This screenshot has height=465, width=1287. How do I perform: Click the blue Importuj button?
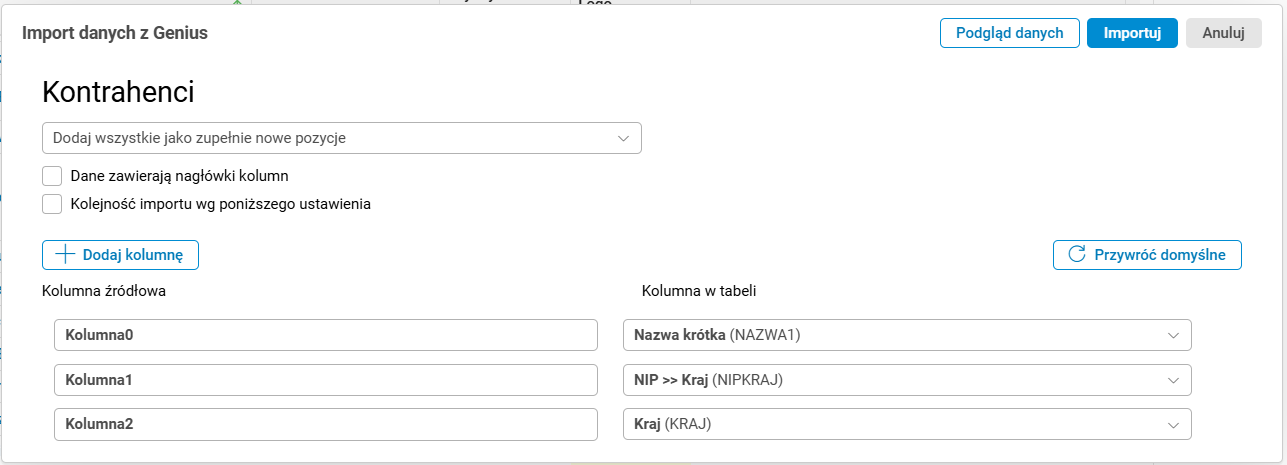pyautogui.click(x=1132, y=33)
